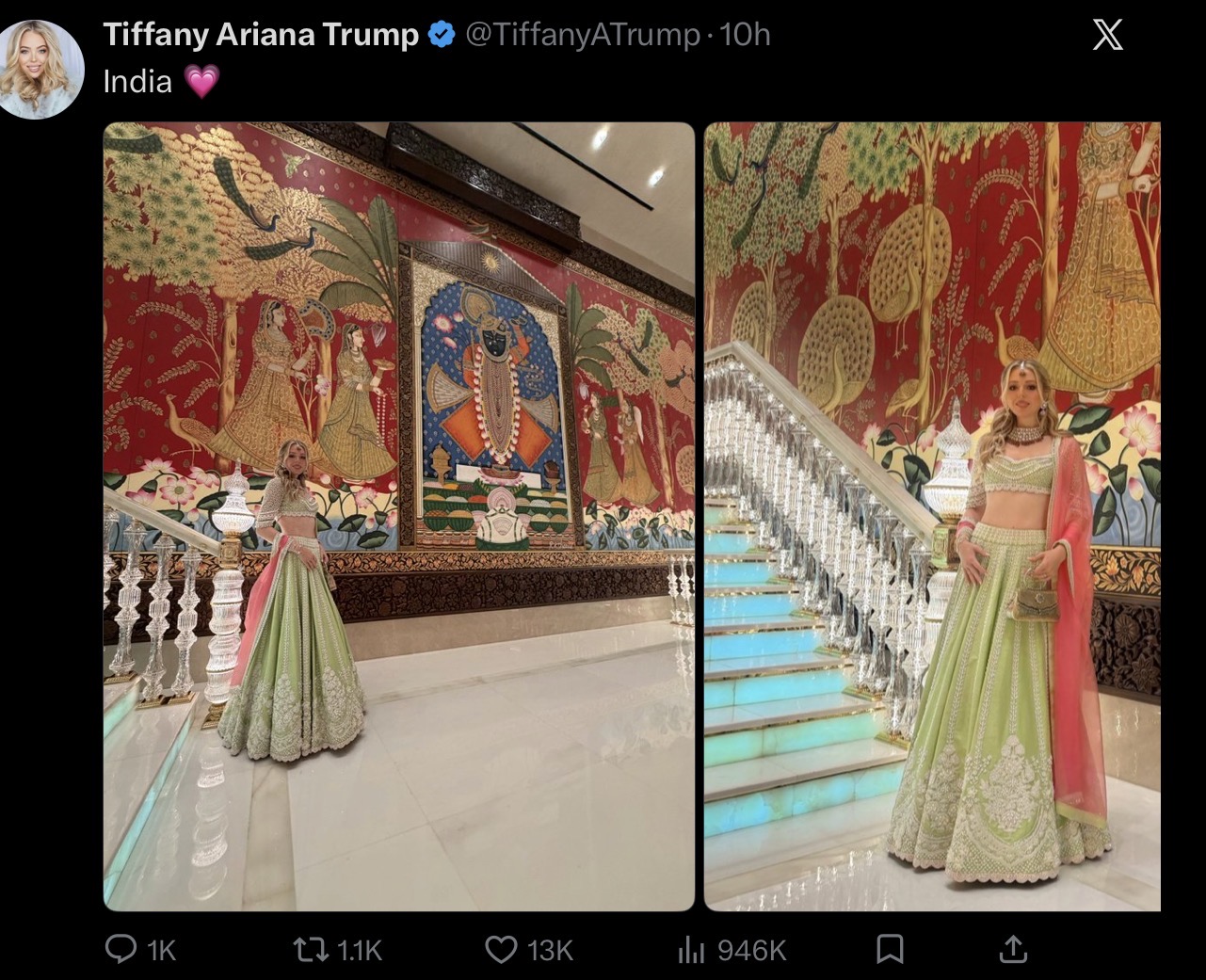Click the 946K views count
1206x980 pixels.
click(751, 951)
